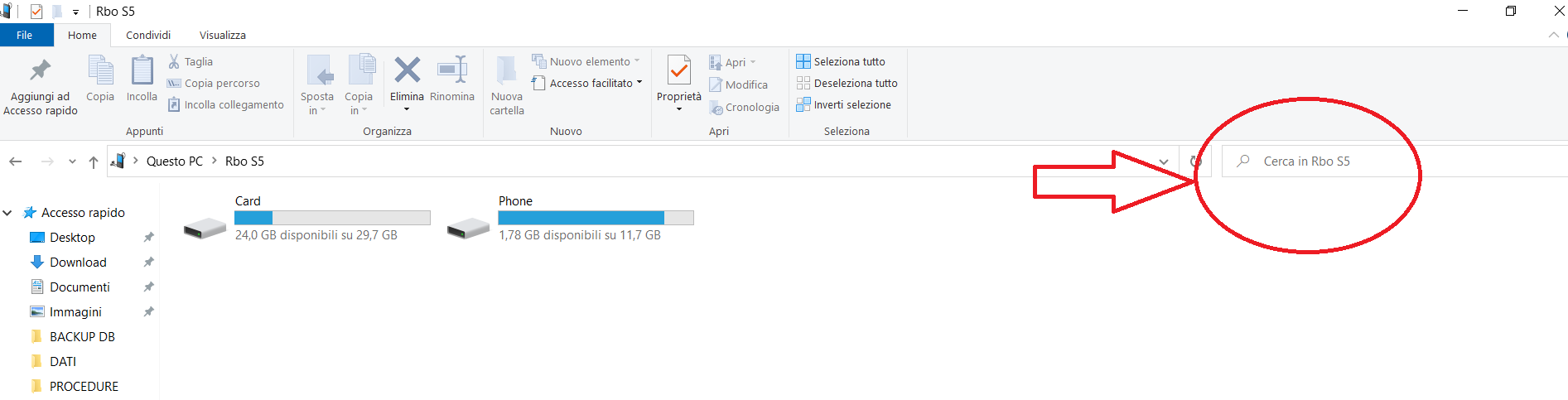Image resolution: width=1568 pixels, height=400 pixels.
Task: Open the File menu tab
Action: 25,35
